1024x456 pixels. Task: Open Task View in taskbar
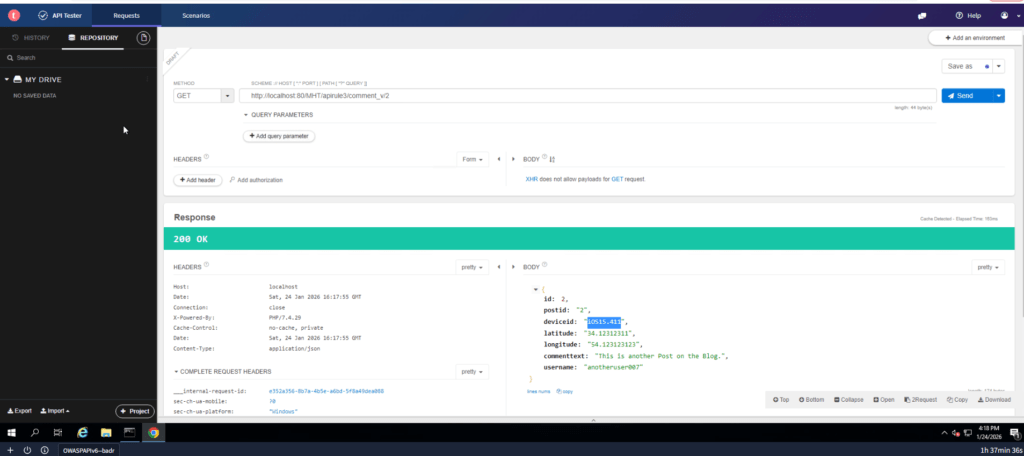[58, 432]
